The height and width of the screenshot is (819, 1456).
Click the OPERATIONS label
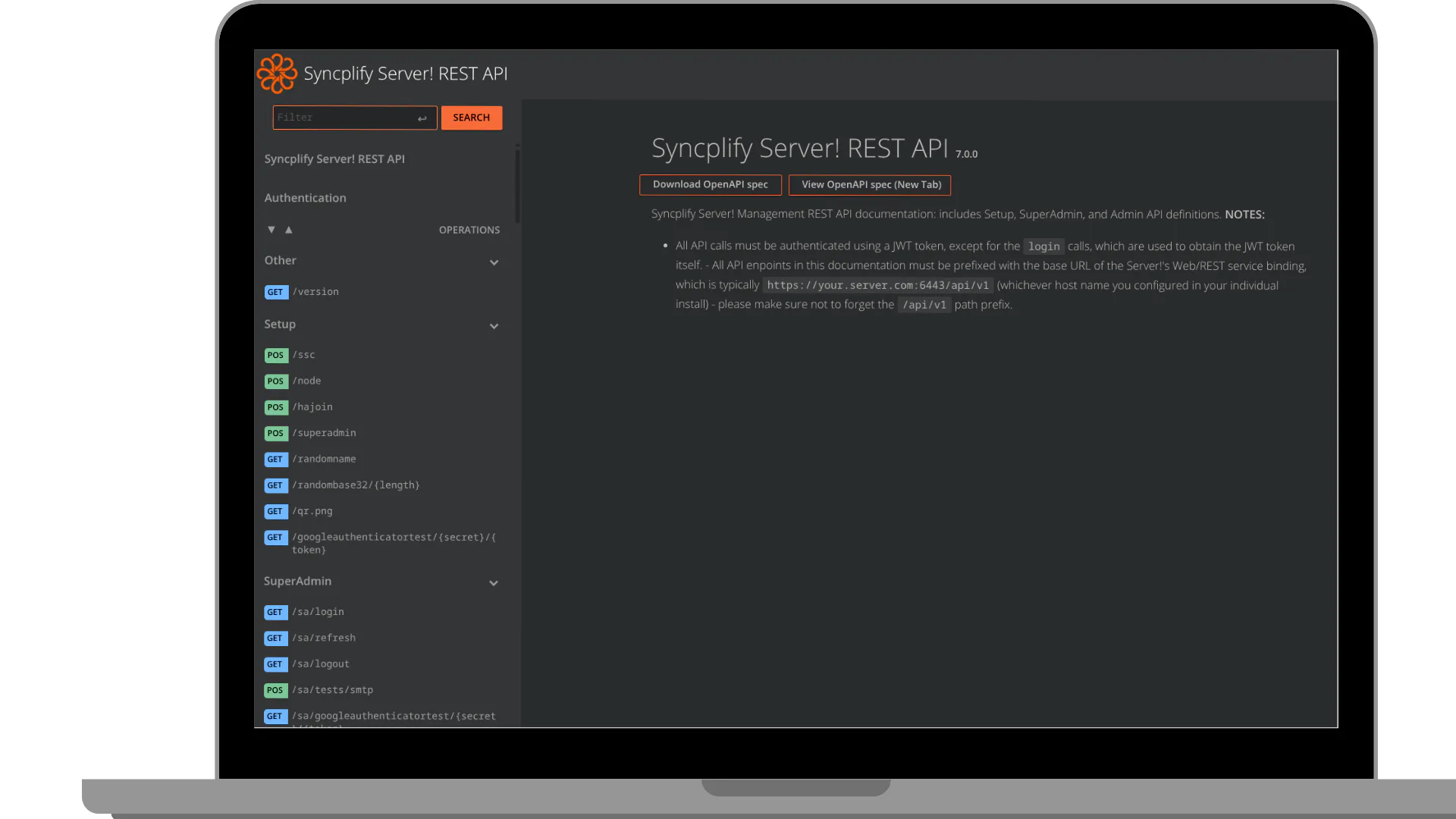point(469,230)
